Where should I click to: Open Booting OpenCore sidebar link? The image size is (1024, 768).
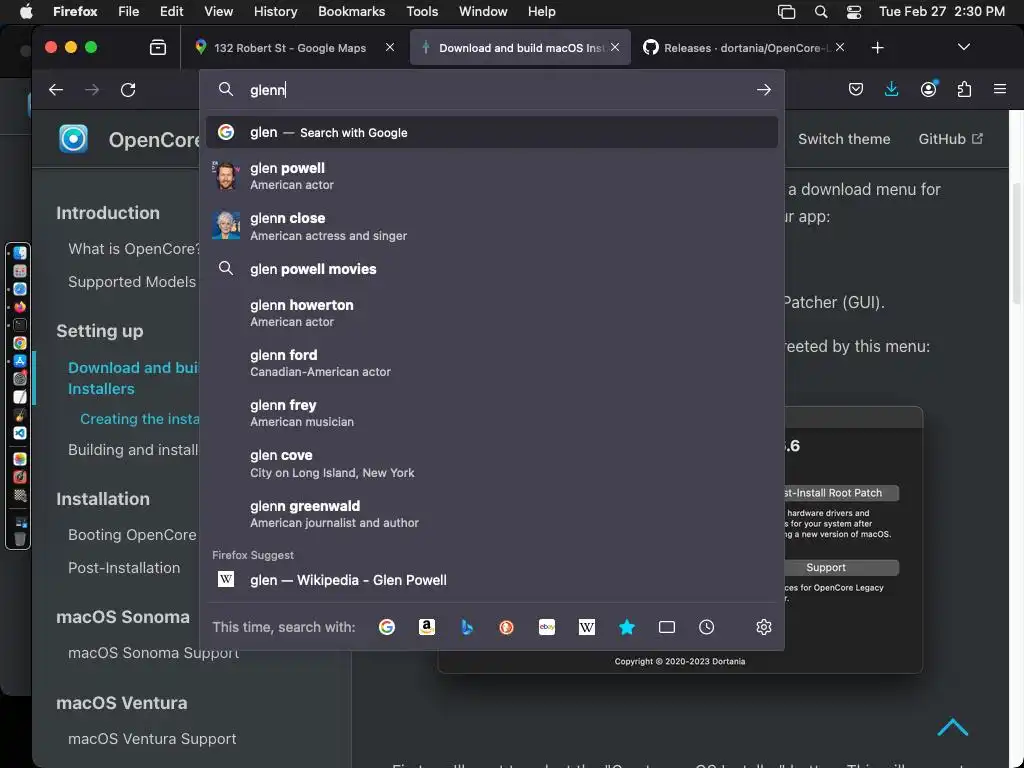[132, 534]
